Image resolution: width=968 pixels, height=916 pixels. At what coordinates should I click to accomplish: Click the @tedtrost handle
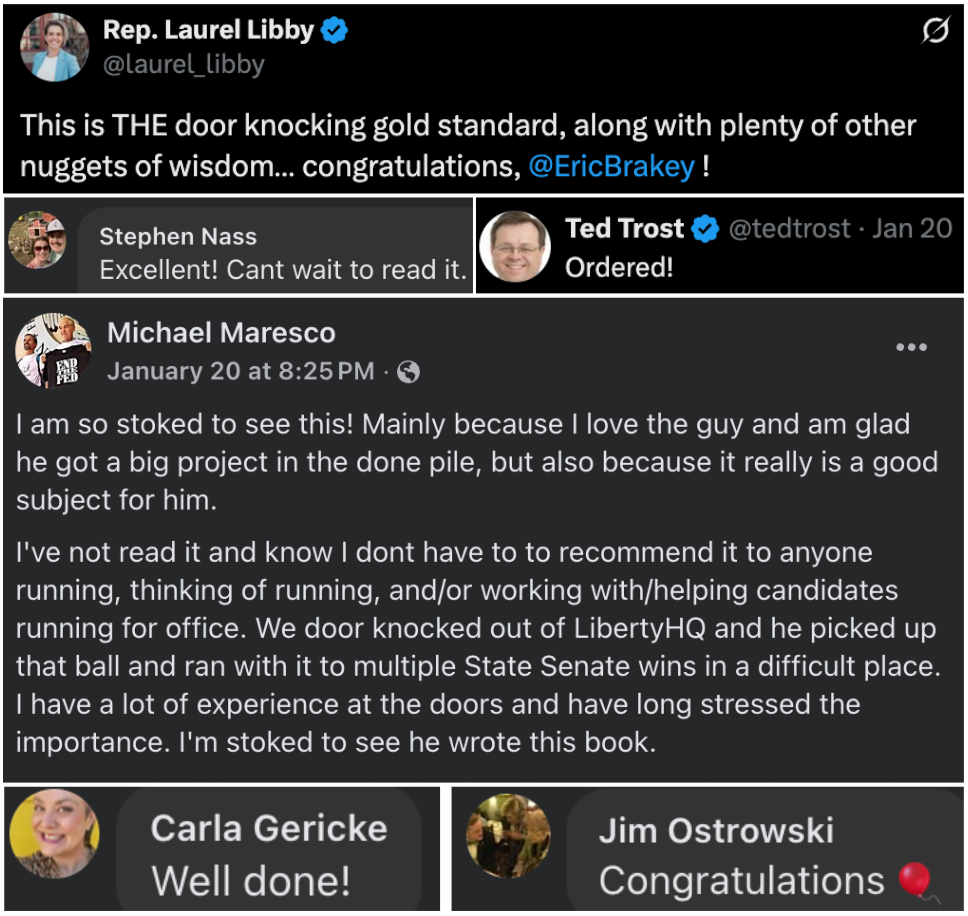click(791, 229)
